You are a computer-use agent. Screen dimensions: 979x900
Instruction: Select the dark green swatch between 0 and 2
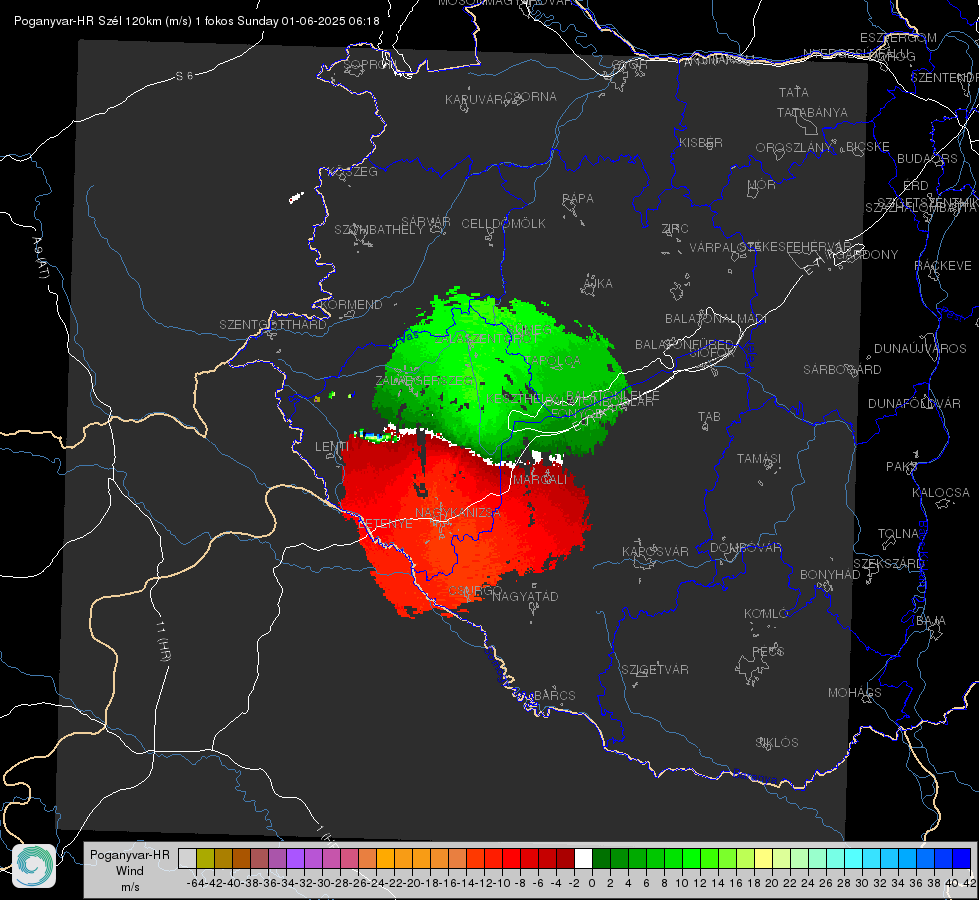click(x=601, y=858)
